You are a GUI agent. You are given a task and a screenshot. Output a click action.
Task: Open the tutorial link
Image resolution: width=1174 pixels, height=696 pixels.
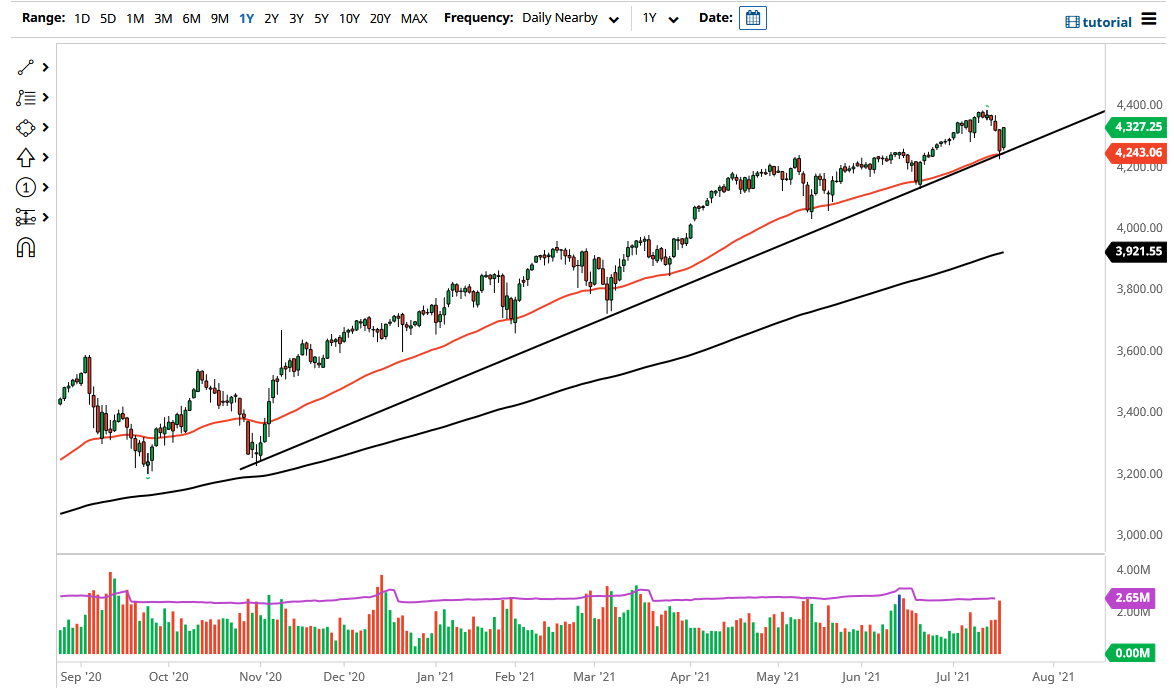click(x=1100, y=21)
